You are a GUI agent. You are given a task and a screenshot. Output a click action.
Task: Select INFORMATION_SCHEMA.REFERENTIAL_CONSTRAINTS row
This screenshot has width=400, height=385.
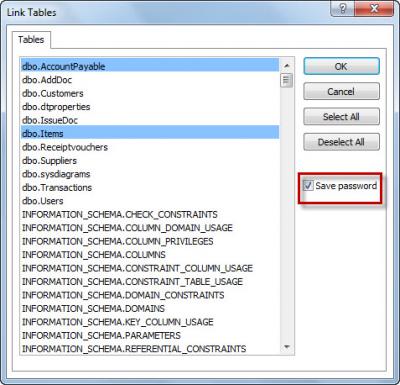(x=150, y=349)
